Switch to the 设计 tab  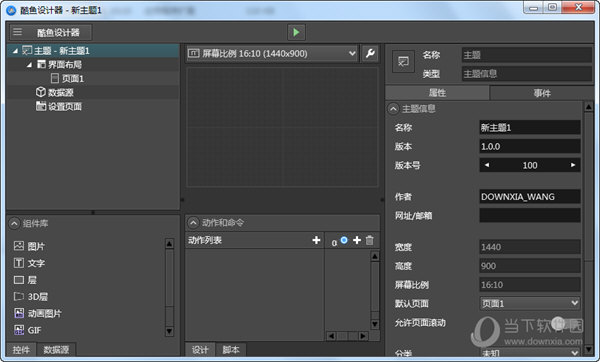point(200,349)
